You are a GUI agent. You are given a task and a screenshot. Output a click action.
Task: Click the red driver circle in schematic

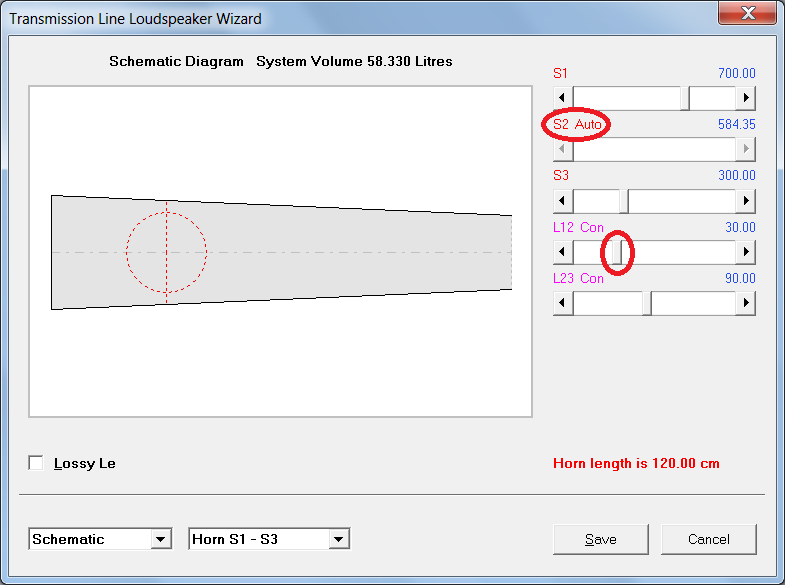(166, 252)
